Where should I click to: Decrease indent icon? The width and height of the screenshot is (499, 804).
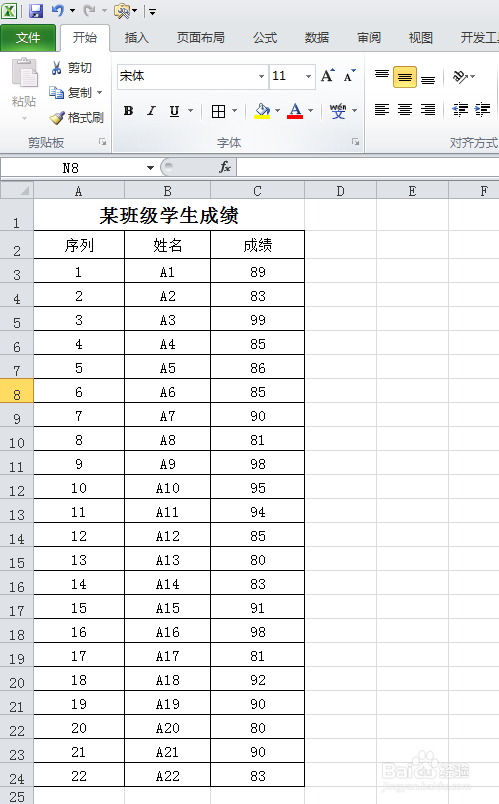(460, 110)
